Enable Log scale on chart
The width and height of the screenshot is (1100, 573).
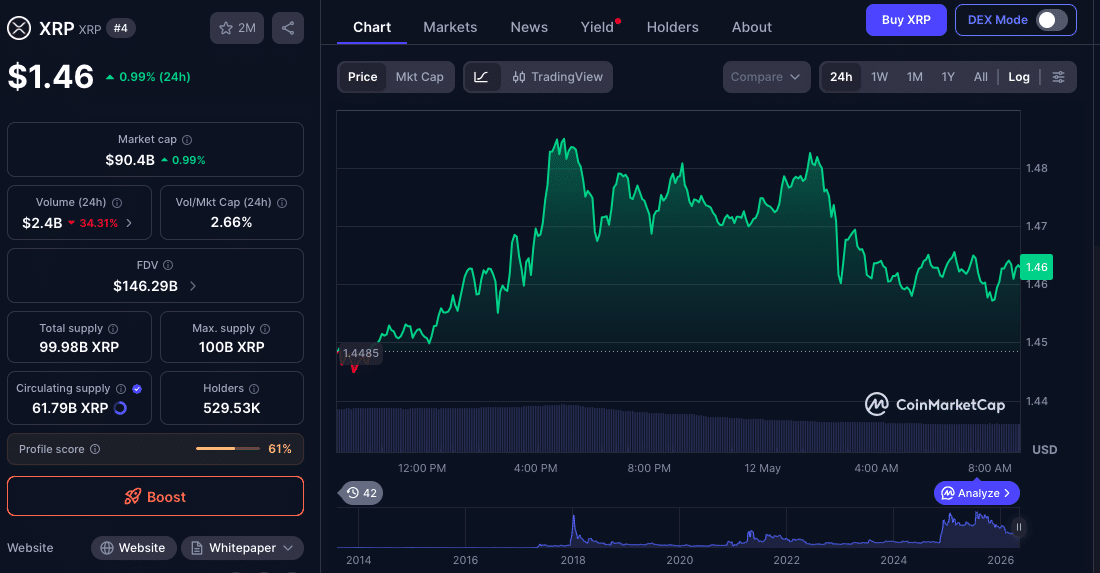1019,77
